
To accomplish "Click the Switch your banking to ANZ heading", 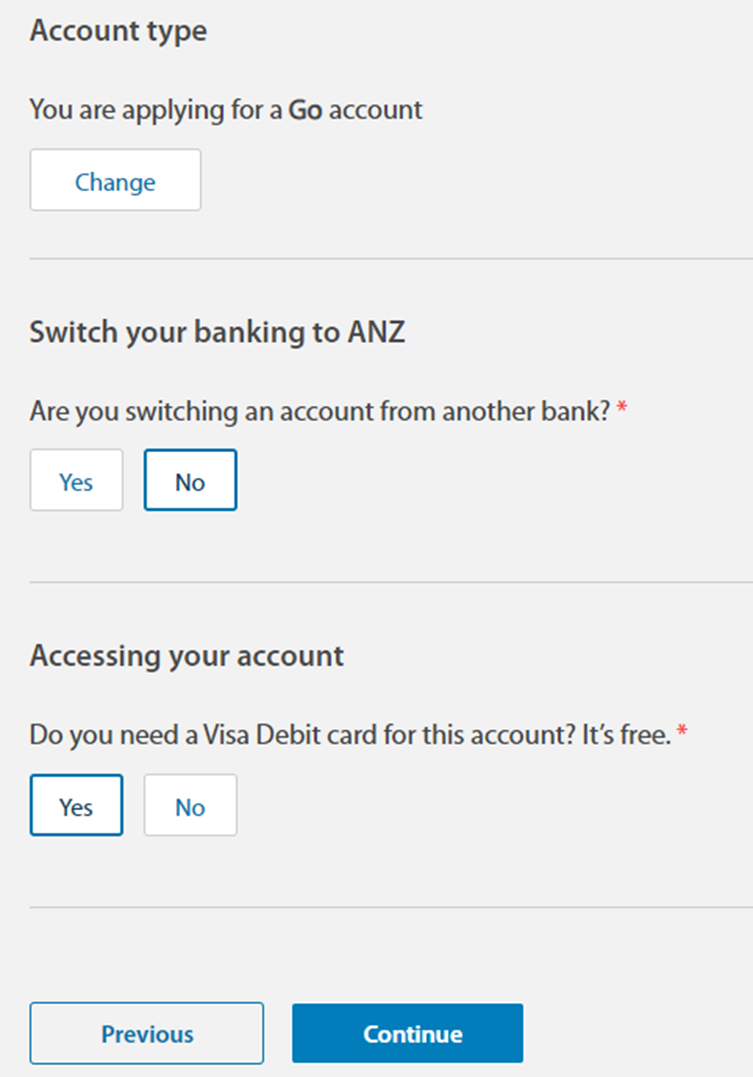I will pos(217,332).
